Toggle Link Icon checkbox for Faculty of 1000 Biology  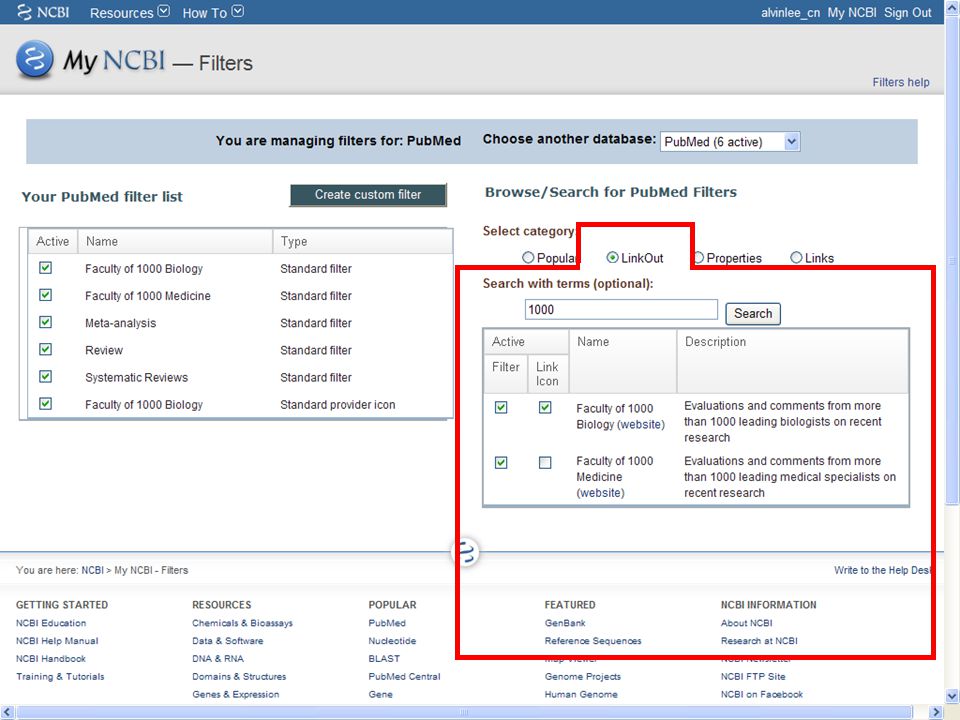[545, 407]
